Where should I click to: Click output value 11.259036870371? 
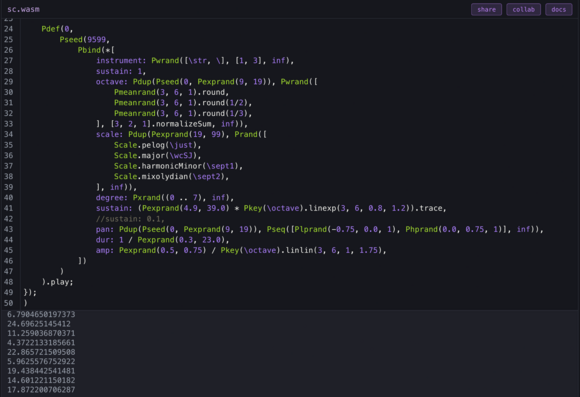[41, 333]
